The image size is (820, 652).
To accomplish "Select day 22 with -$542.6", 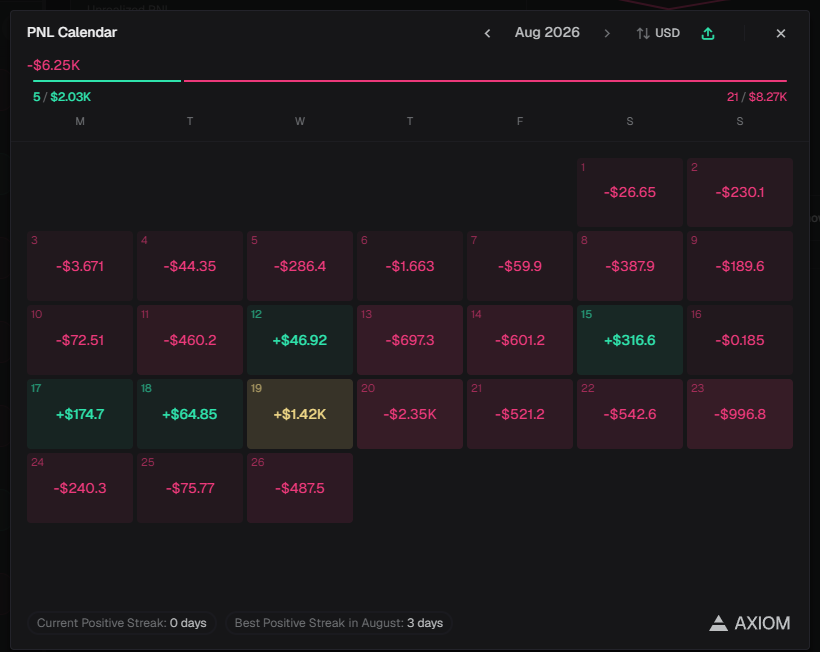I will pyautogui.click(x=630, y=414).
